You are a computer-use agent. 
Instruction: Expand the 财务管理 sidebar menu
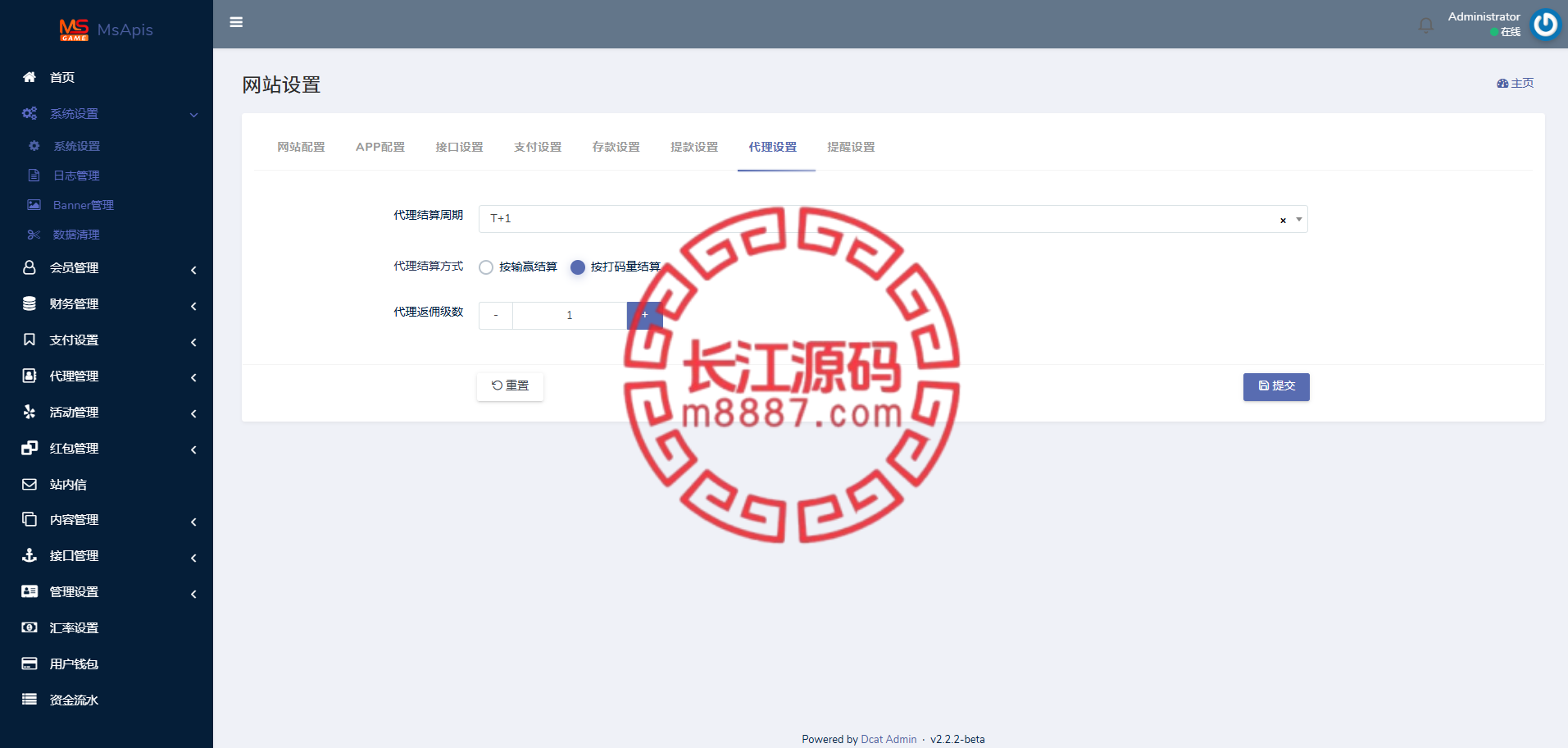click(x=194, y=306)
